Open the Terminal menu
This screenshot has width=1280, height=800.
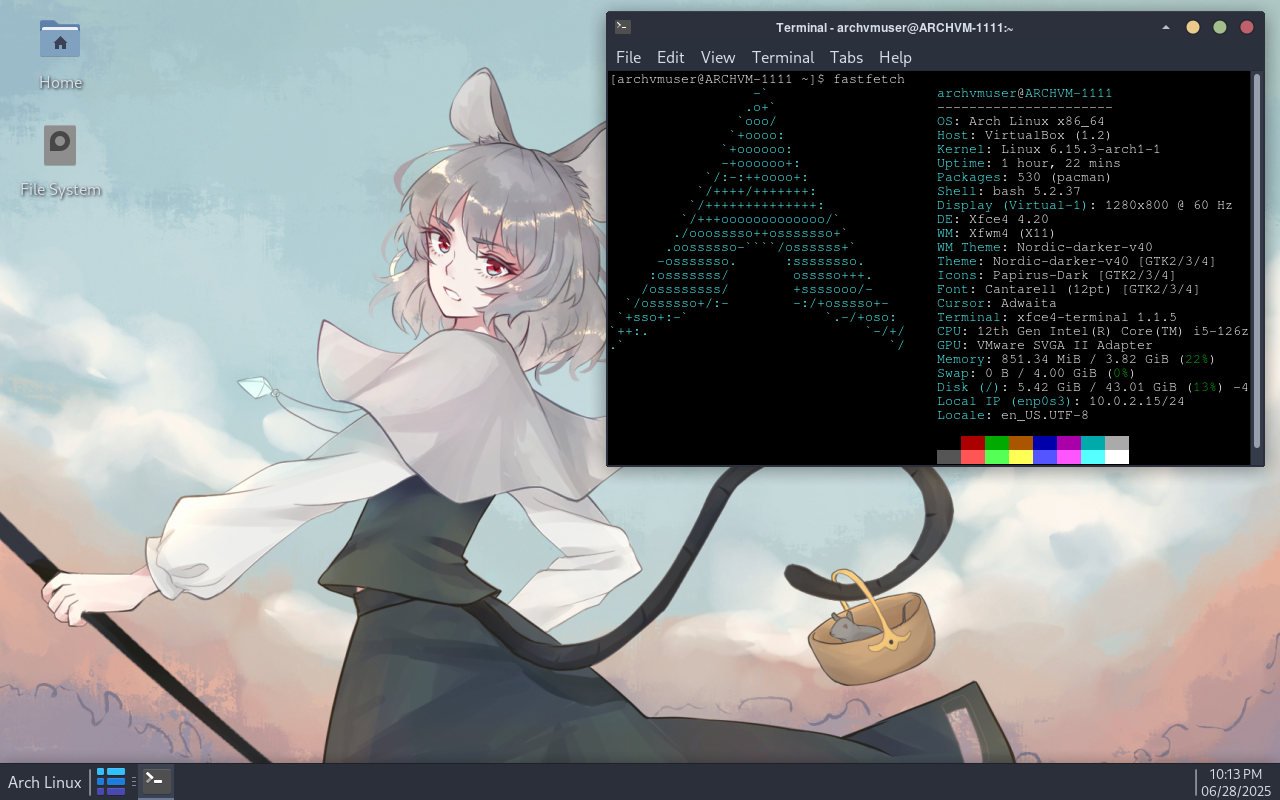coord(783,57)
